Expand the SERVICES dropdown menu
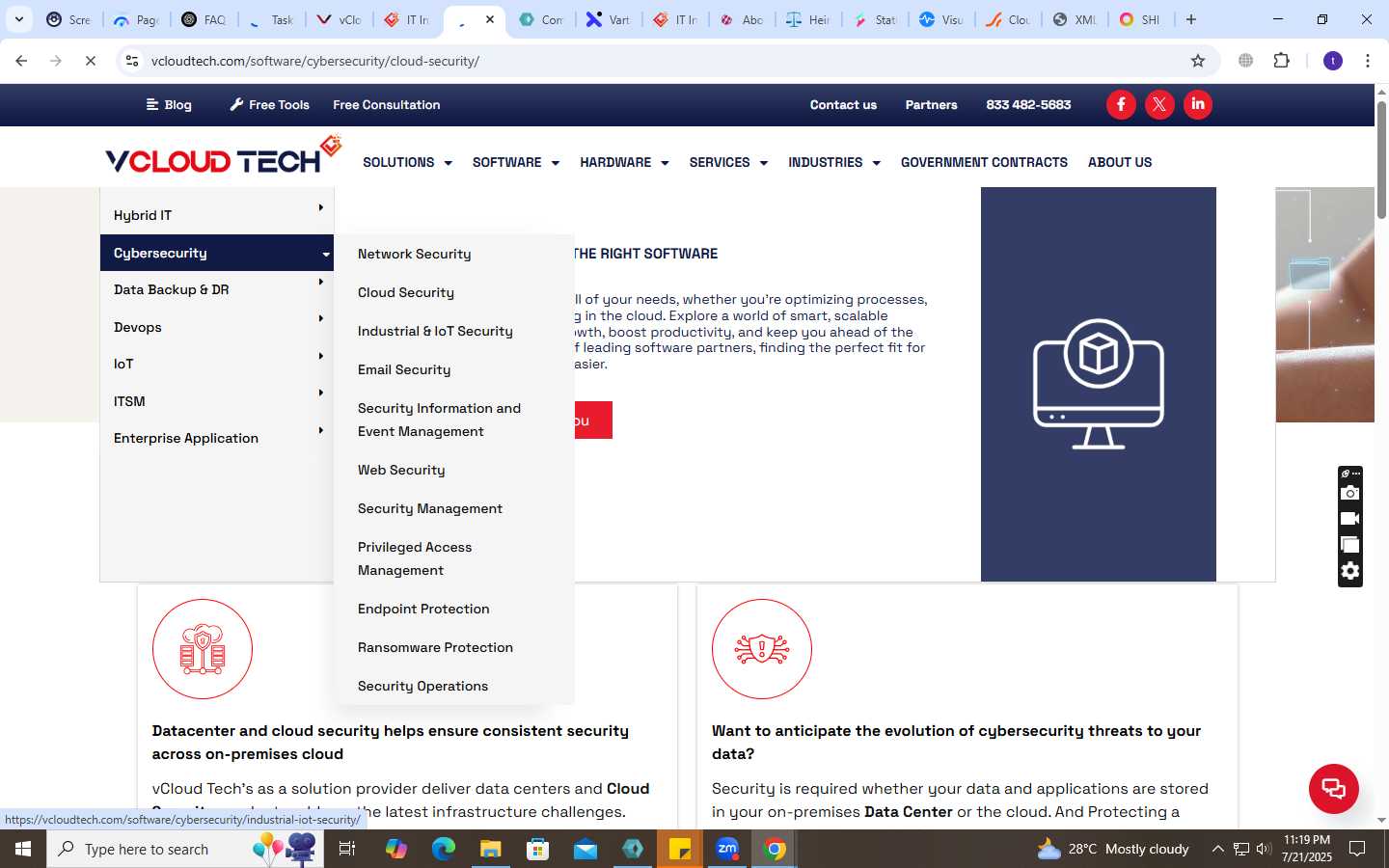The width and height of the screenshot is (1389, 868). [x=728, y=162]
